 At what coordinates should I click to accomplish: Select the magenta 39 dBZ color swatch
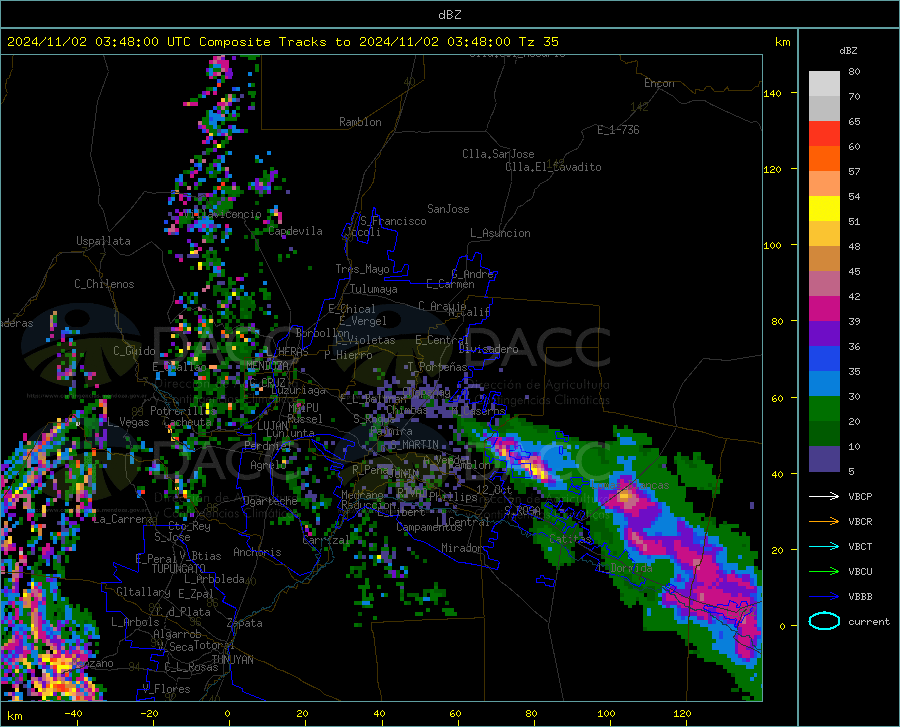[824, 309]
